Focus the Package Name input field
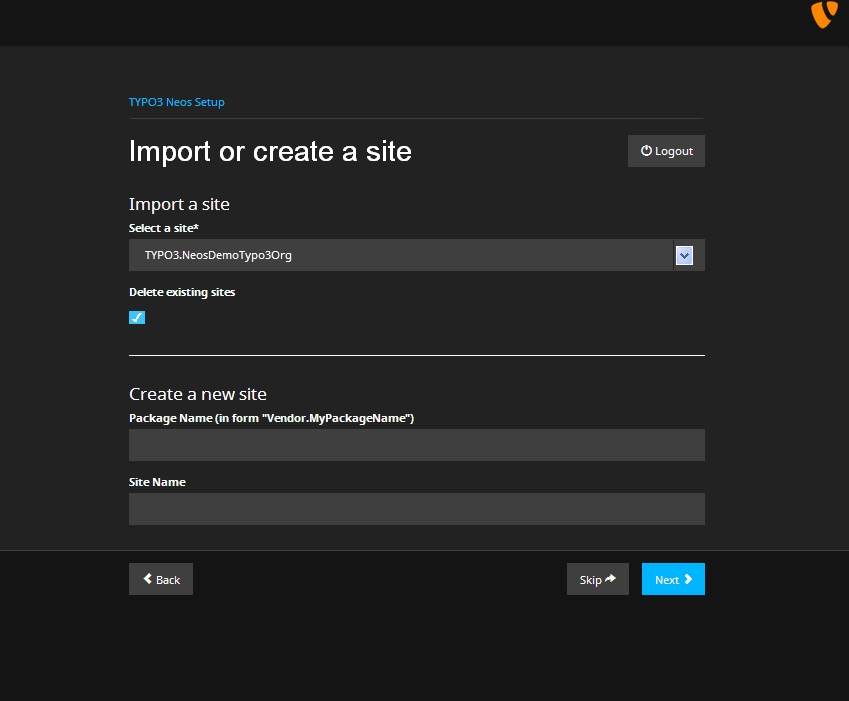The image size is (849, 701). pyautogui.click(x=417, y=445)
